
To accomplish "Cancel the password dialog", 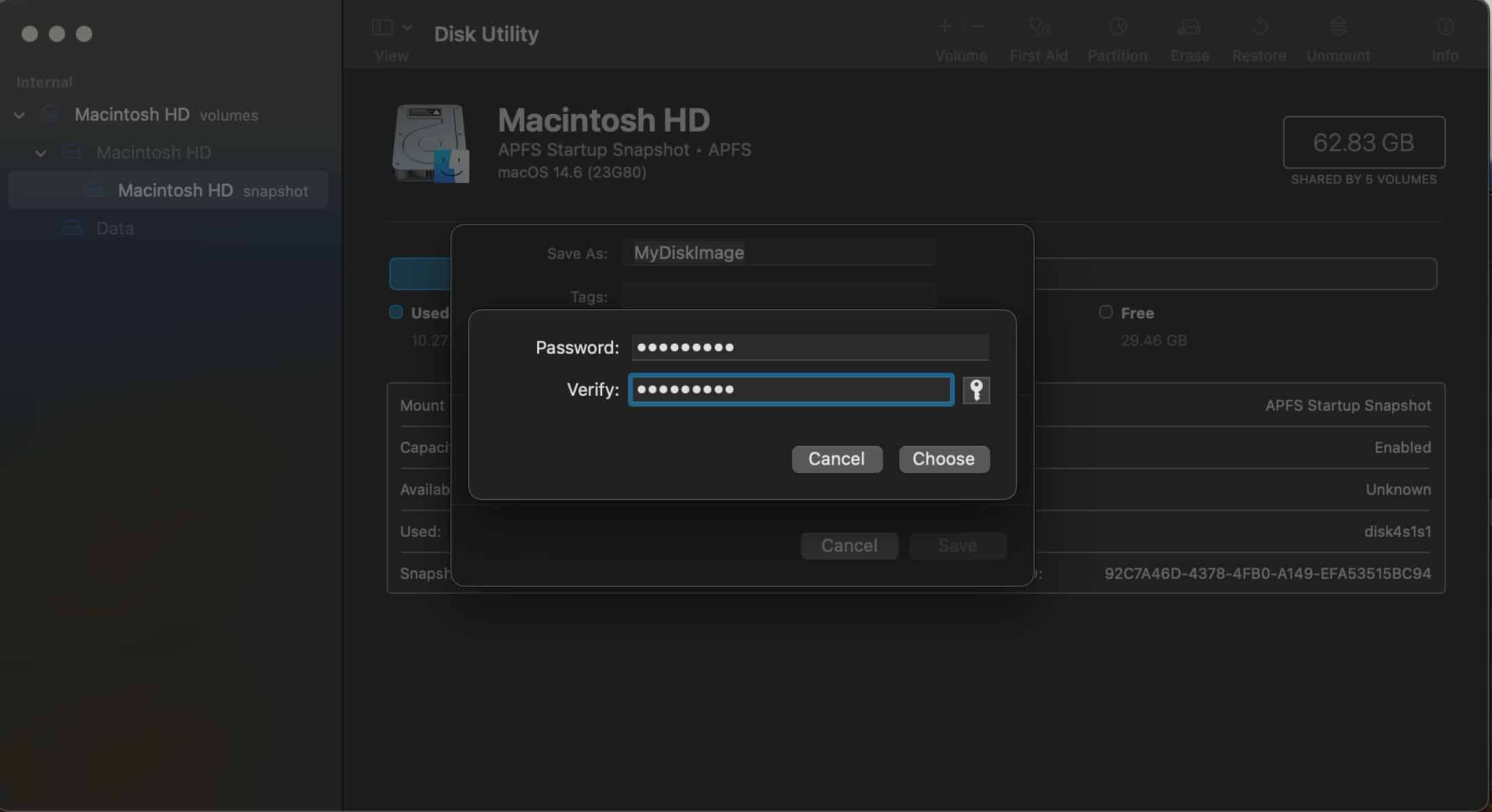I will pyautogui.click(x=837, y=459).
